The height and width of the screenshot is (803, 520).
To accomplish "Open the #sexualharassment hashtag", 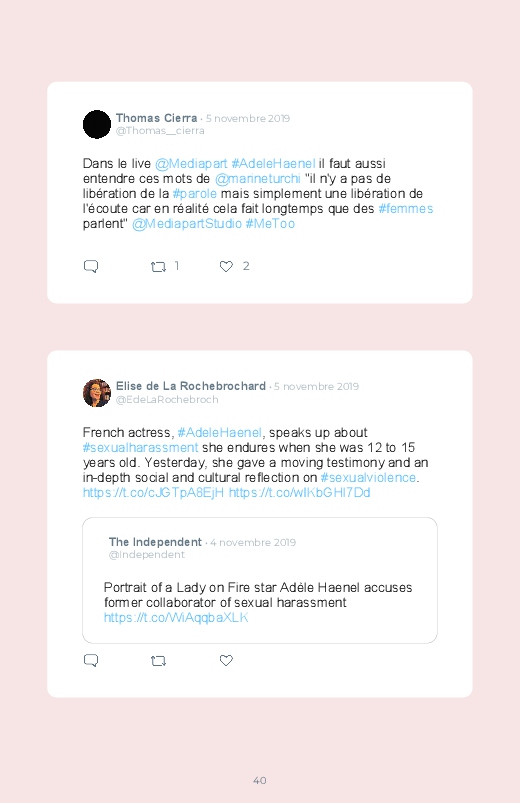I will point(140,448).
